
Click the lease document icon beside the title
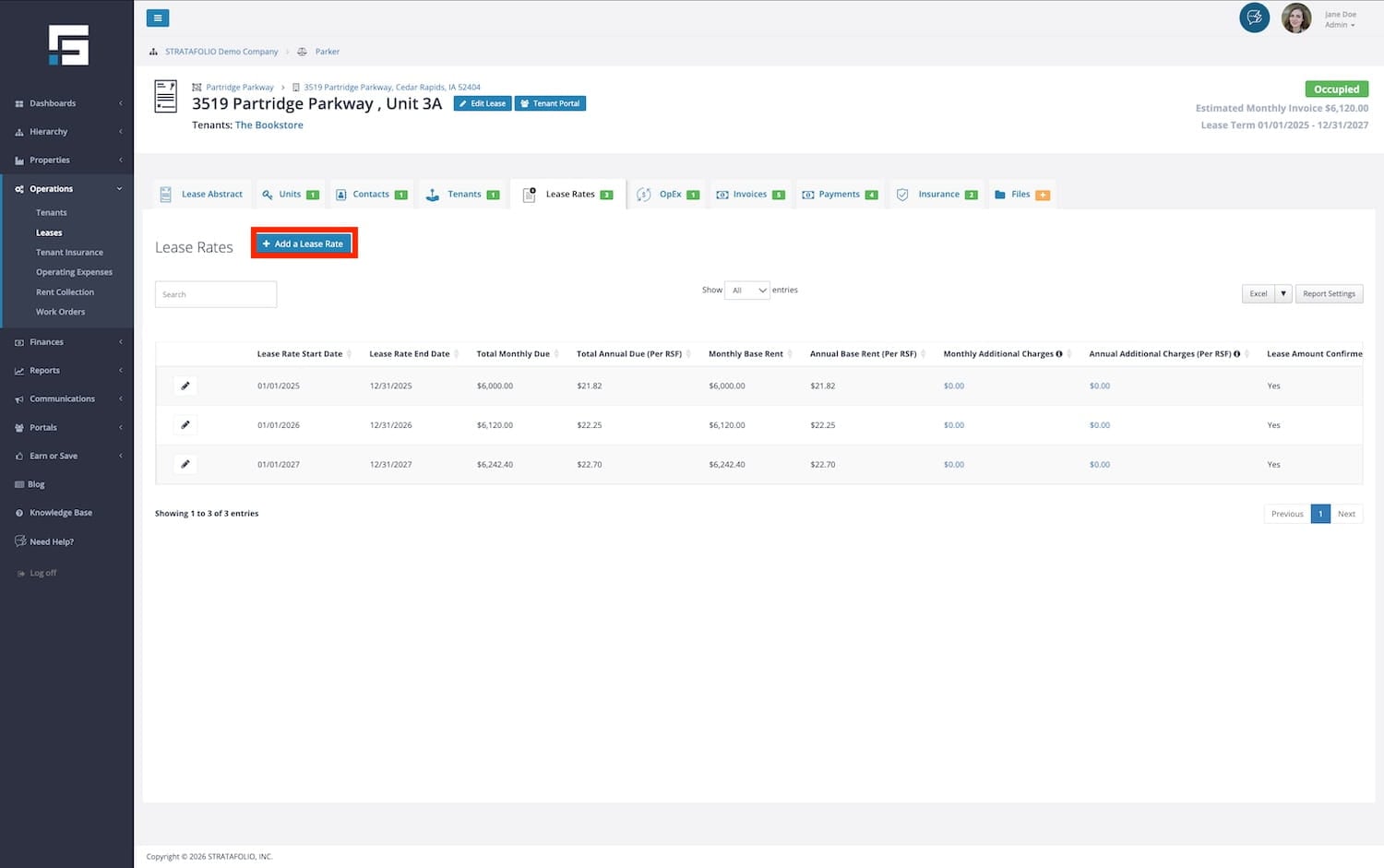click(x=166, y=97)
